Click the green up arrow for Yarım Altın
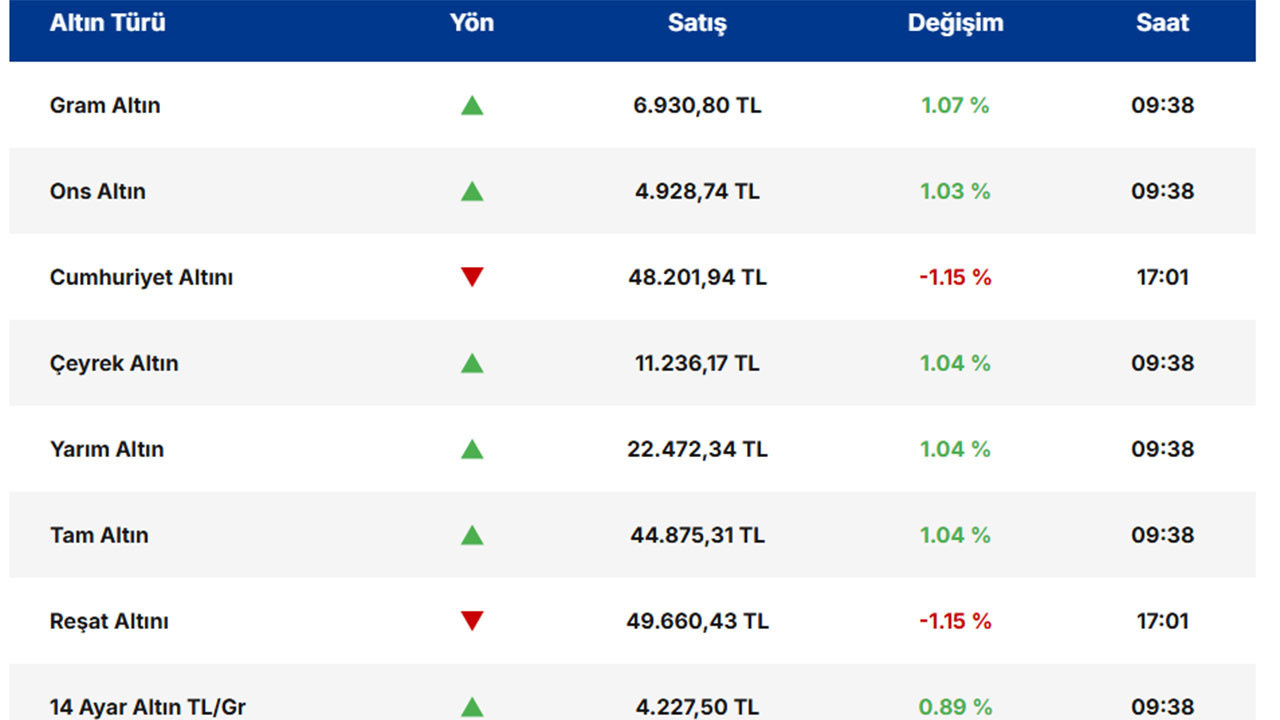 472,449
